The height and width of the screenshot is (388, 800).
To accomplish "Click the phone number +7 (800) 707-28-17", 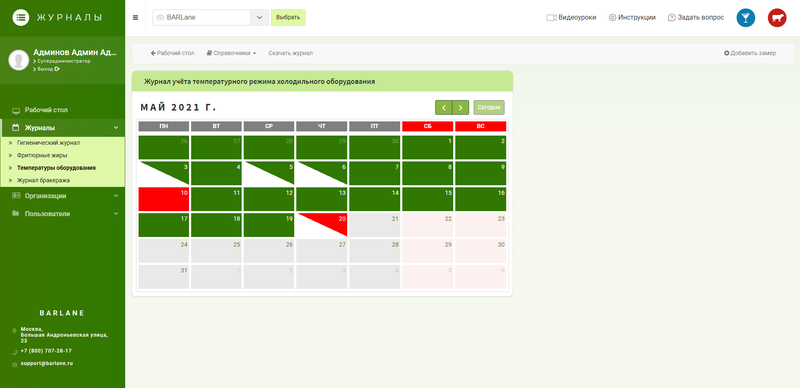I will coord(46,351).
